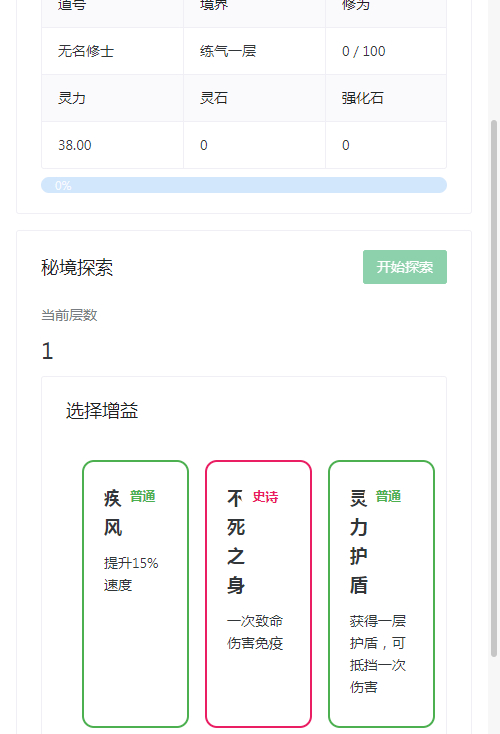Image resolution: width=500 pixels, height=734 pixels.
Task: Click the 普通 tag on 灵力护盾 card
Action: 388,496
